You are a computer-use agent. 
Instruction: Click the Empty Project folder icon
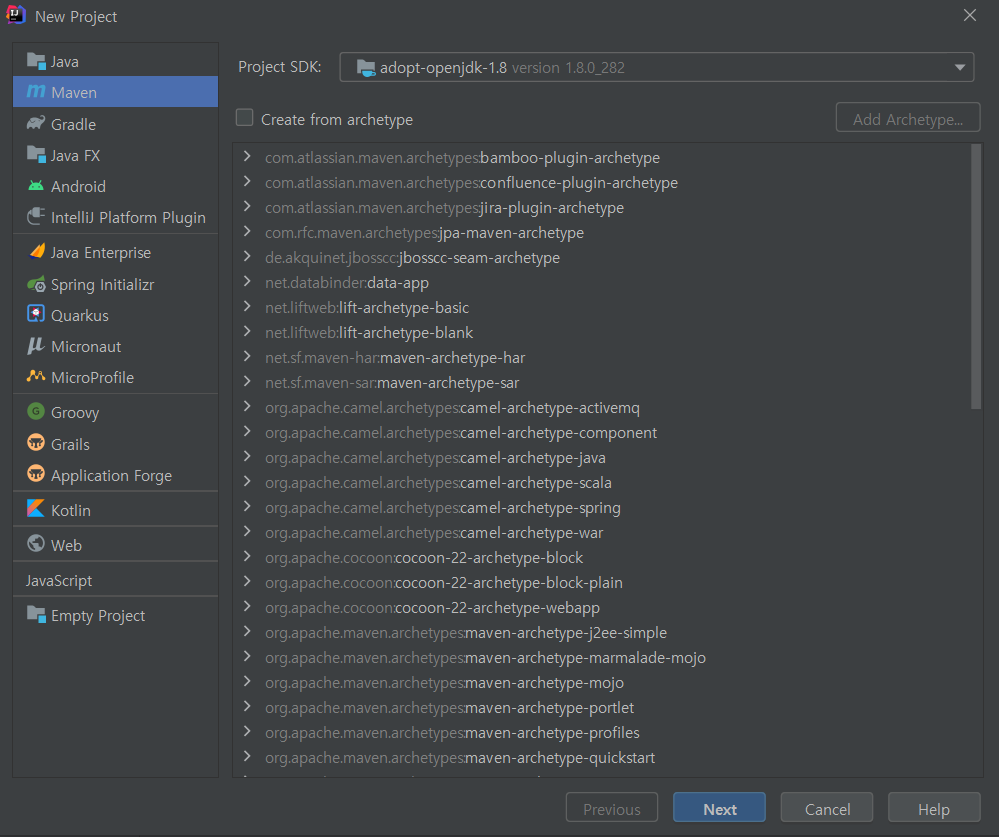[x=36, y=615]
